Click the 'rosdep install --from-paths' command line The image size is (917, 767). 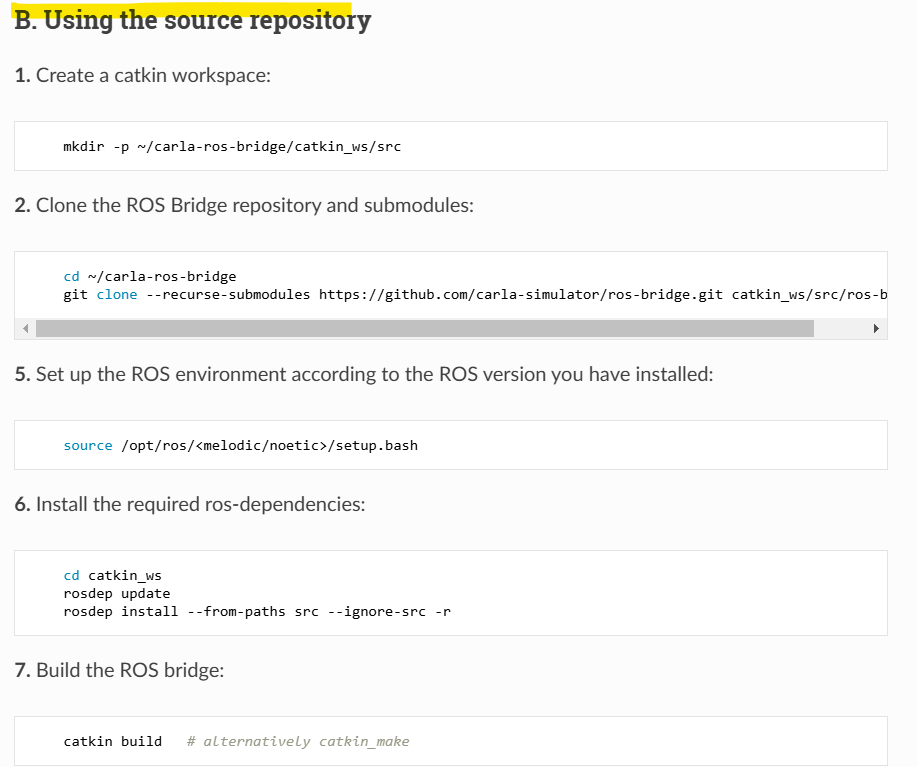click(x=257, y=611)
